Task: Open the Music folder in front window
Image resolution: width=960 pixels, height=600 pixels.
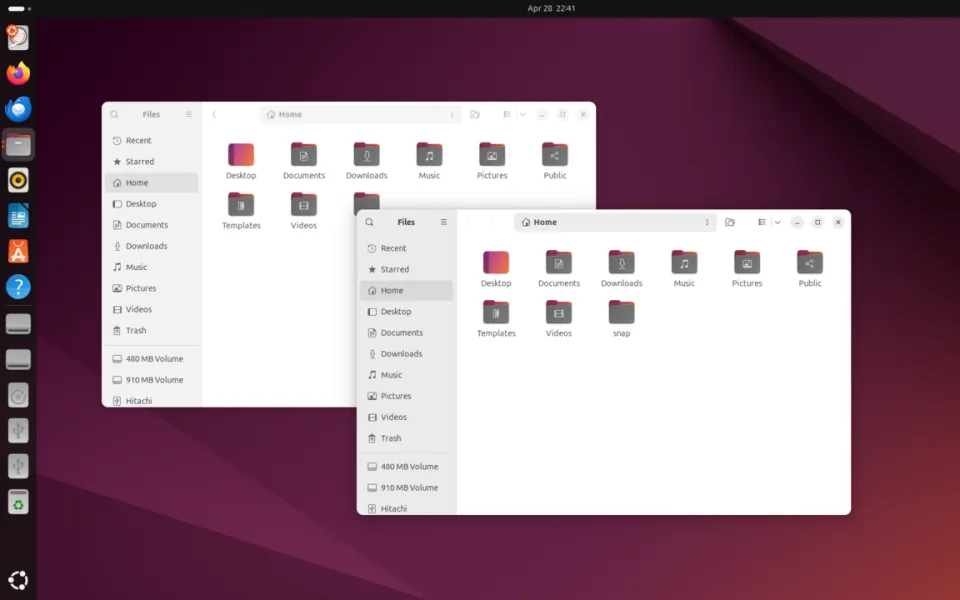Action: click(684, 269)
